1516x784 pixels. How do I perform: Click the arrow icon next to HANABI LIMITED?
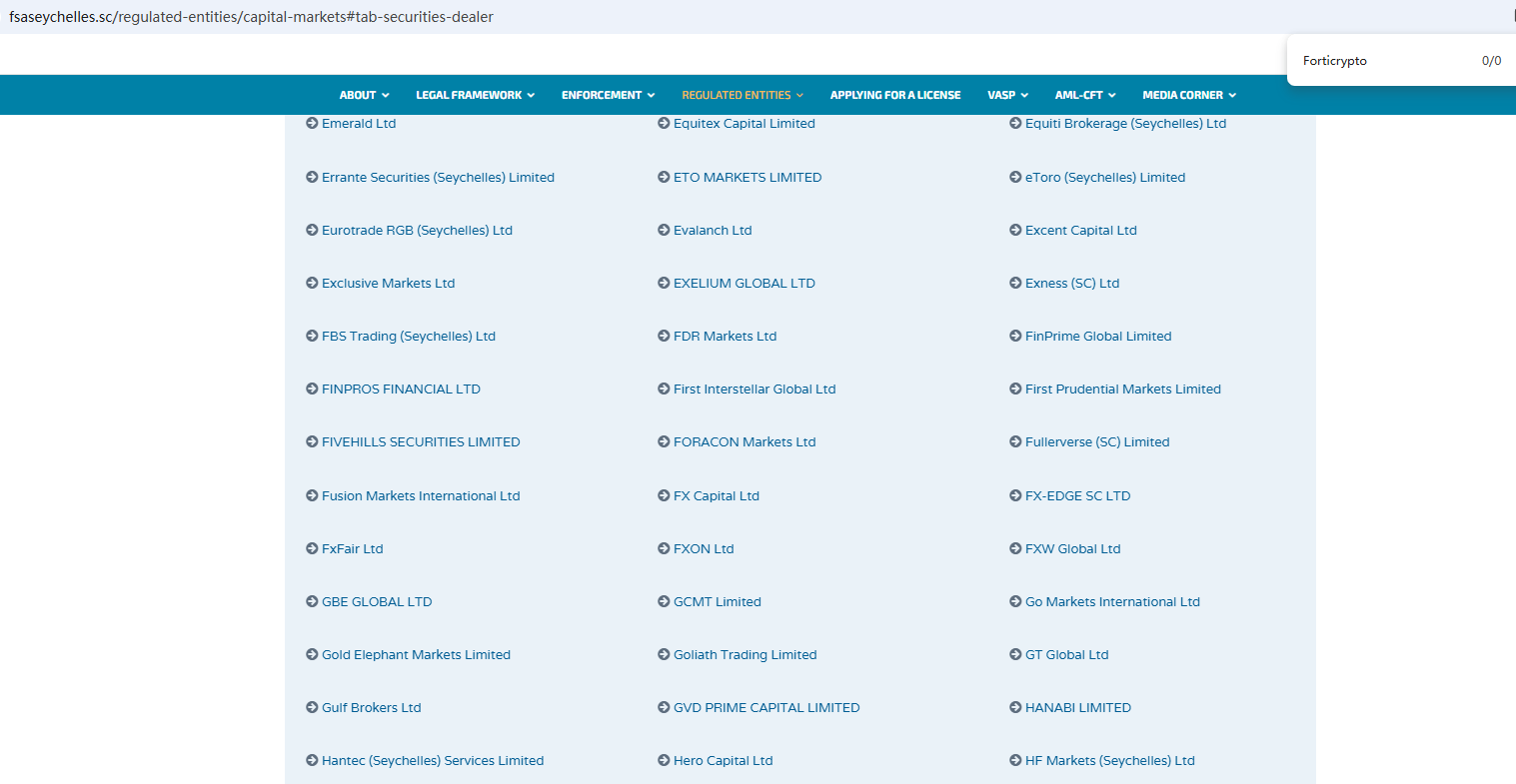click(x=1015, y=707)
